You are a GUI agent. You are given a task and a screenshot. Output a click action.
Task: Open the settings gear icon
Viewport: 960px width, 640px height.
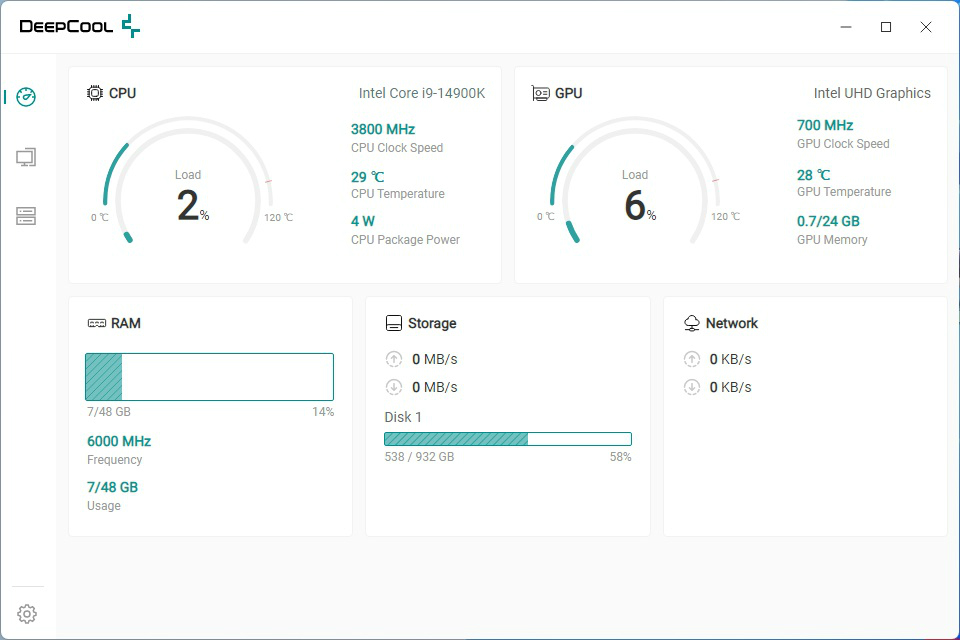point(27,614)
